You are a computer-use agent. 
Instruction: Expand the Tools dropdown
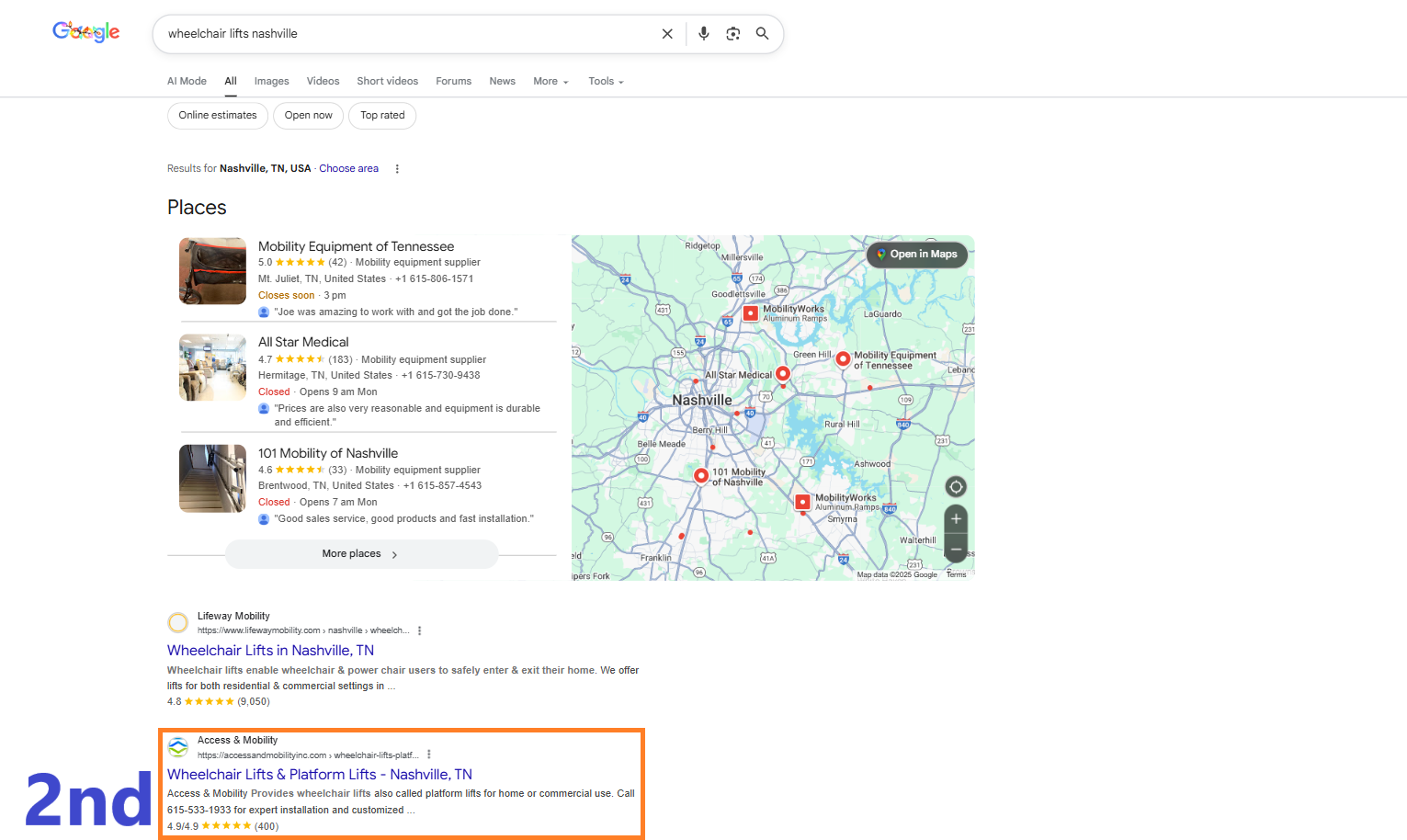coord(606,81)
